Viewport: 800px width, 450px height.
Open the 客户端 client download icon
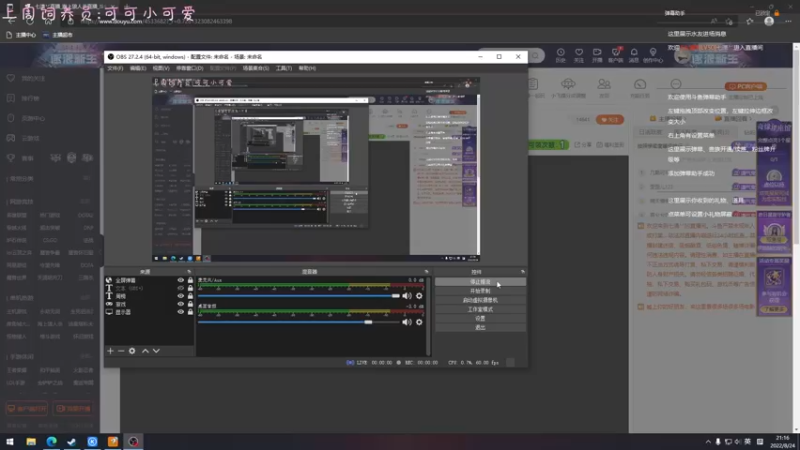click(x=615, y=55)
